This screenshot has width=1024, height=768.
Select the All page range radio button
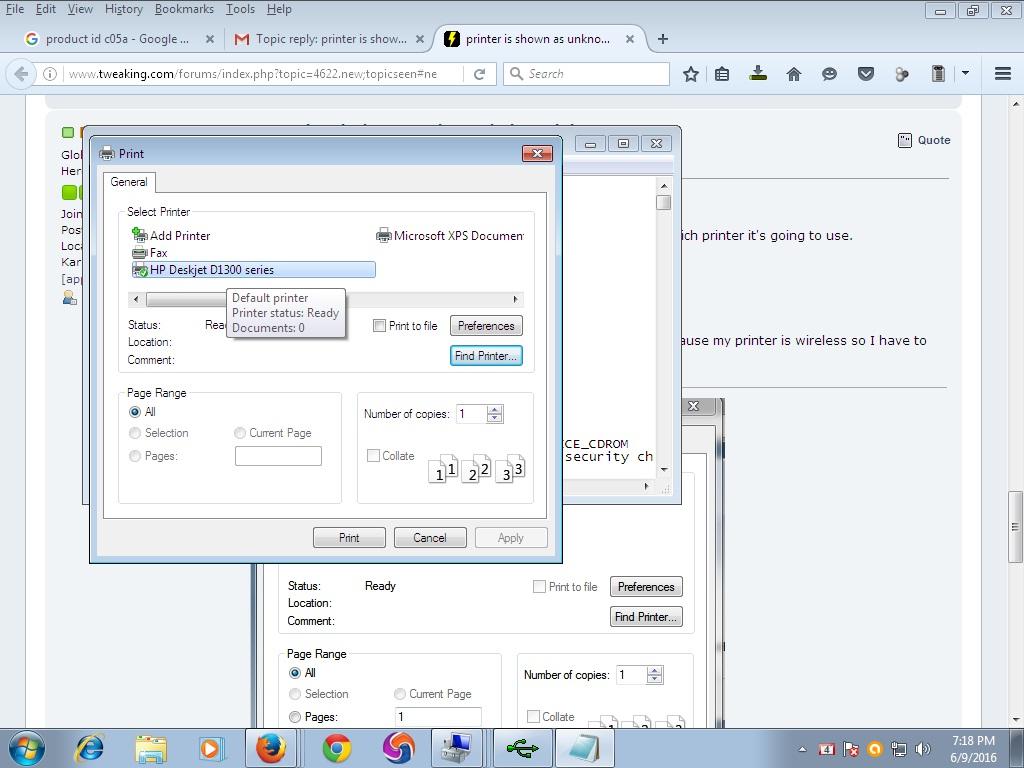point(135,412)
